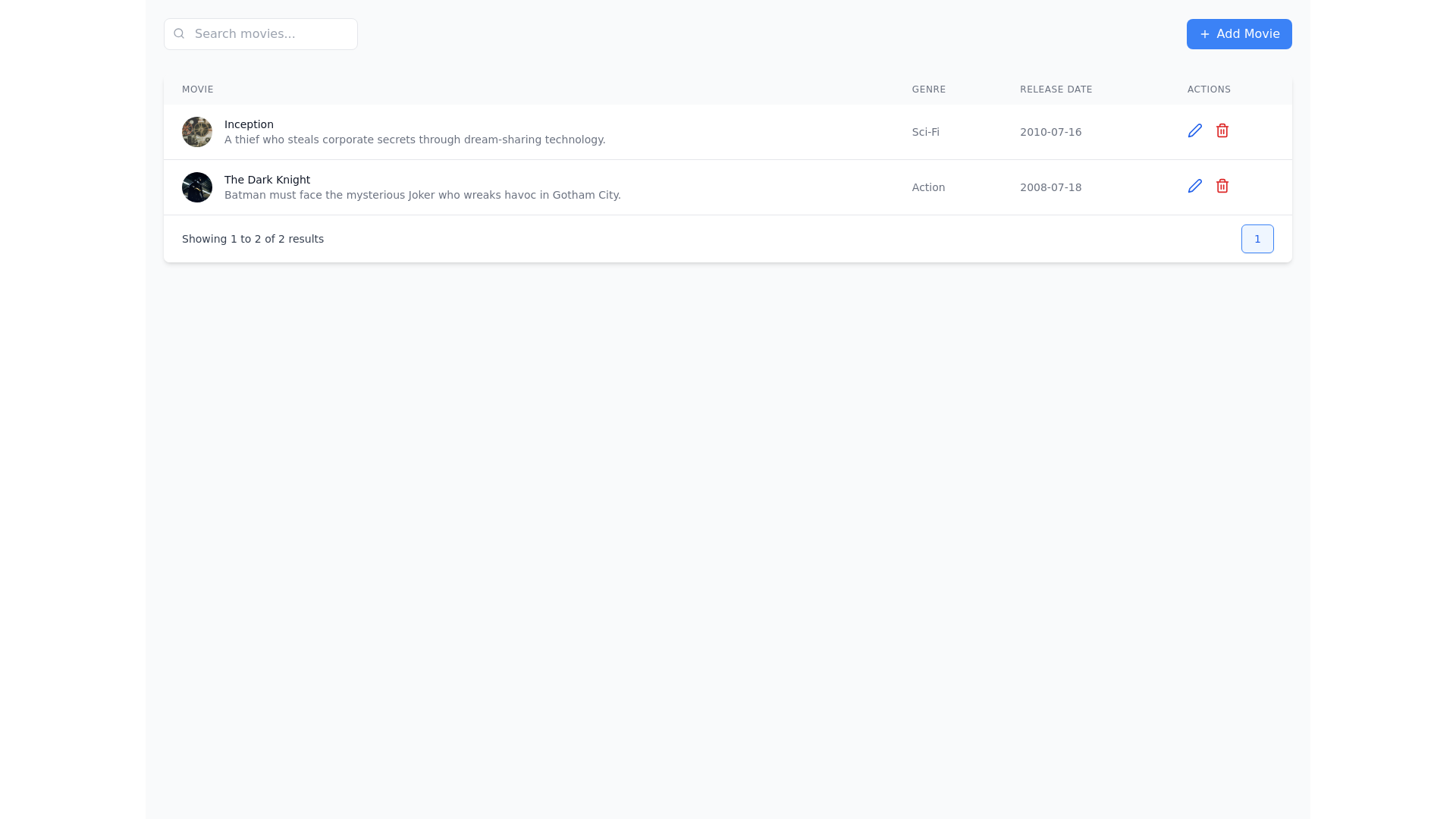Click the RELEASE DATE column header

pyautogui.click(x=1056, y=89)
